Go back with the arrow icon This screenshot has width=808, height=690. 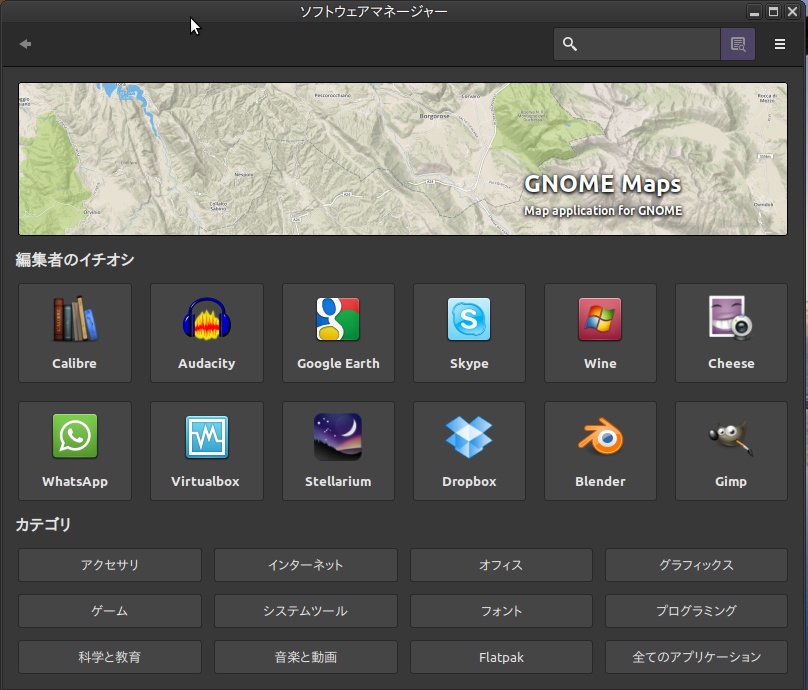pos(25,44)
